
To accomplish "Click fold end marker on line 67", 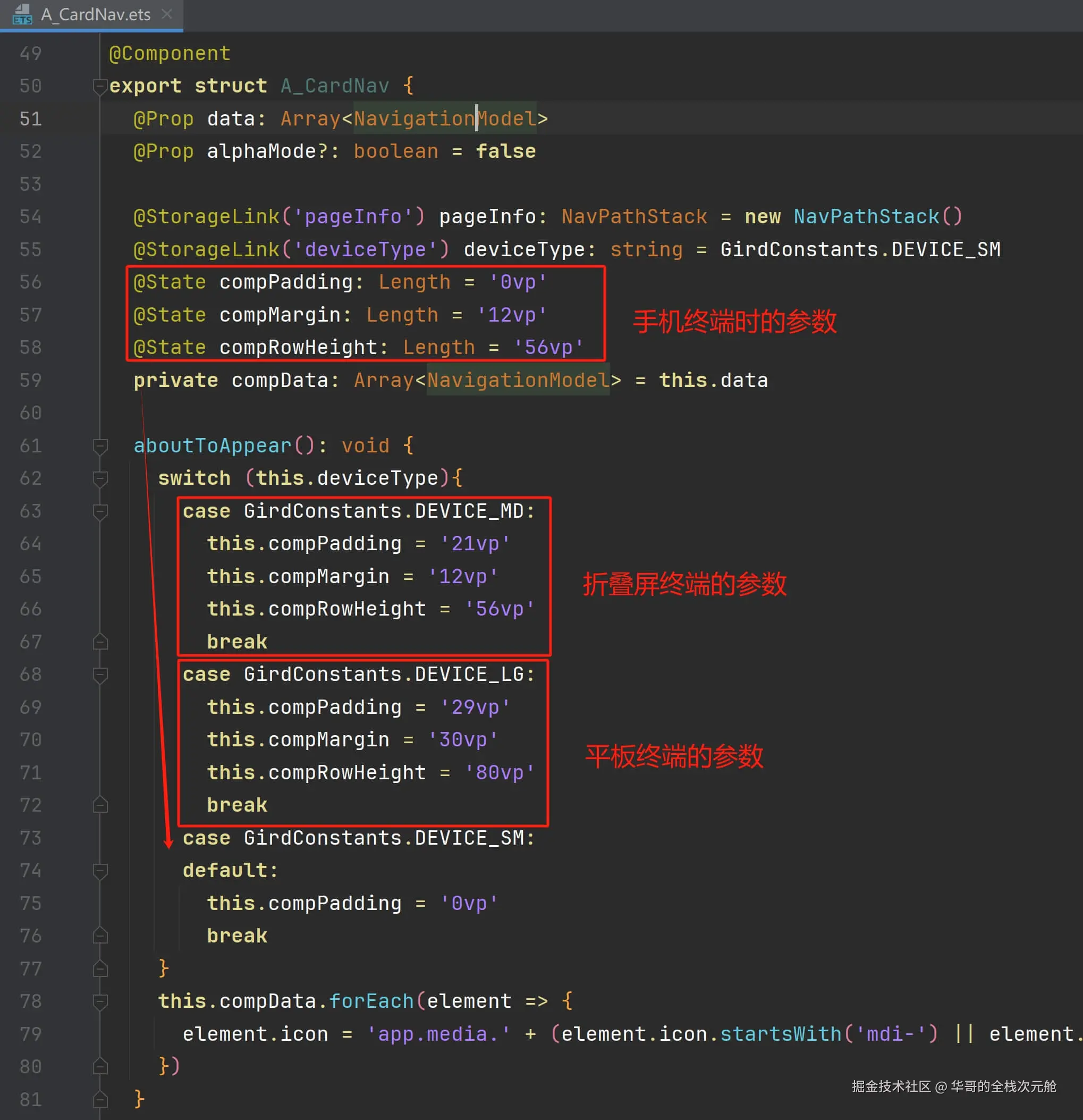I will (100, 642).
